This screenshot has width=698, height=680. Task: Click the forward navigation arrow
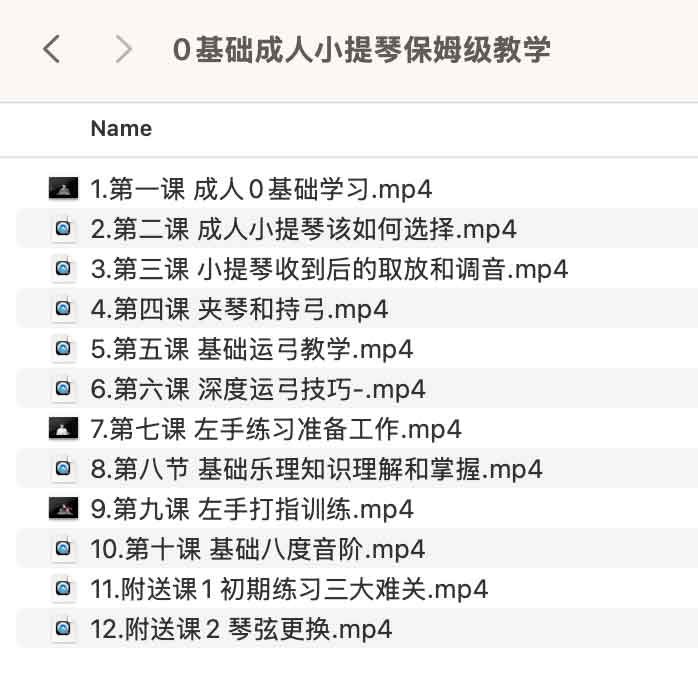[x=124, y=49]
